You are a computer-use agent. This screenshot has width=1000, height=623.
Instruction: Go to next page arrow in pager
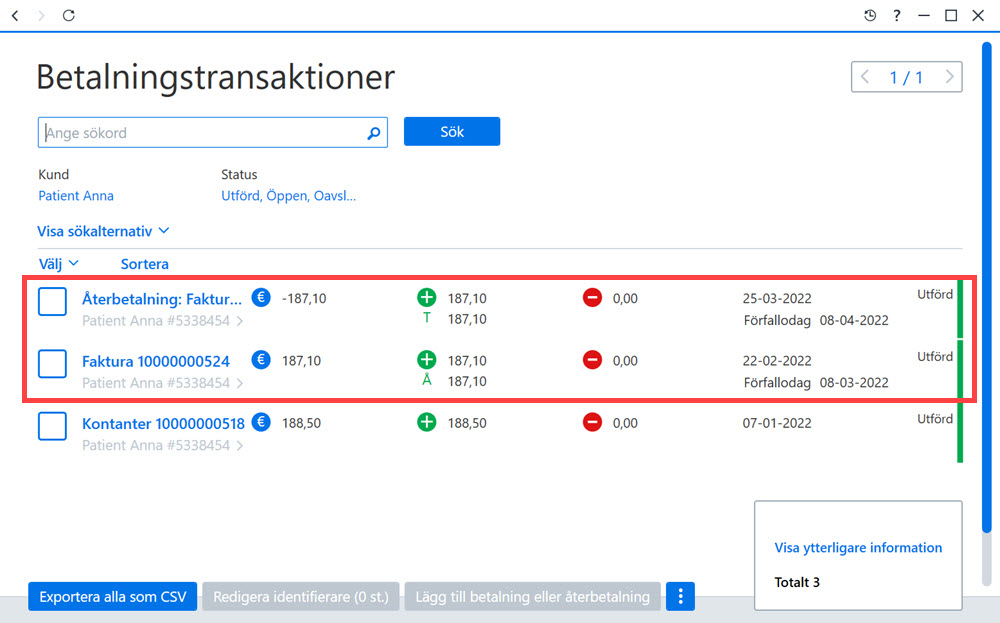[x=949, y=77]
